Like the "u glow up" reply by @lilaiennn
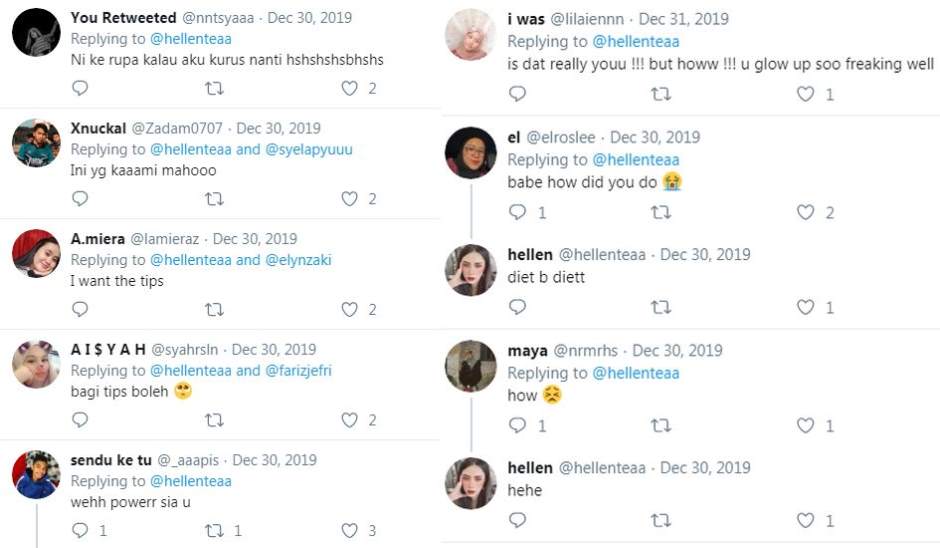The width and height of the screenshot is (940, 548). (805, 94)
